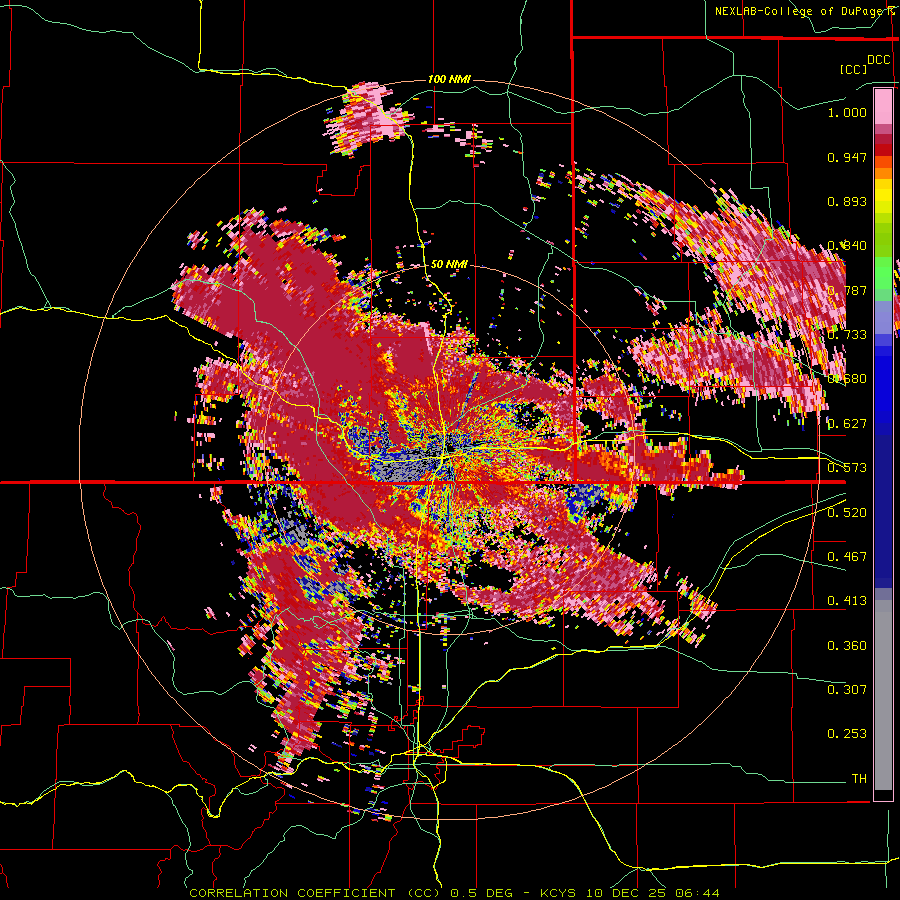Select the 0.307 legend value

(847, 690)
